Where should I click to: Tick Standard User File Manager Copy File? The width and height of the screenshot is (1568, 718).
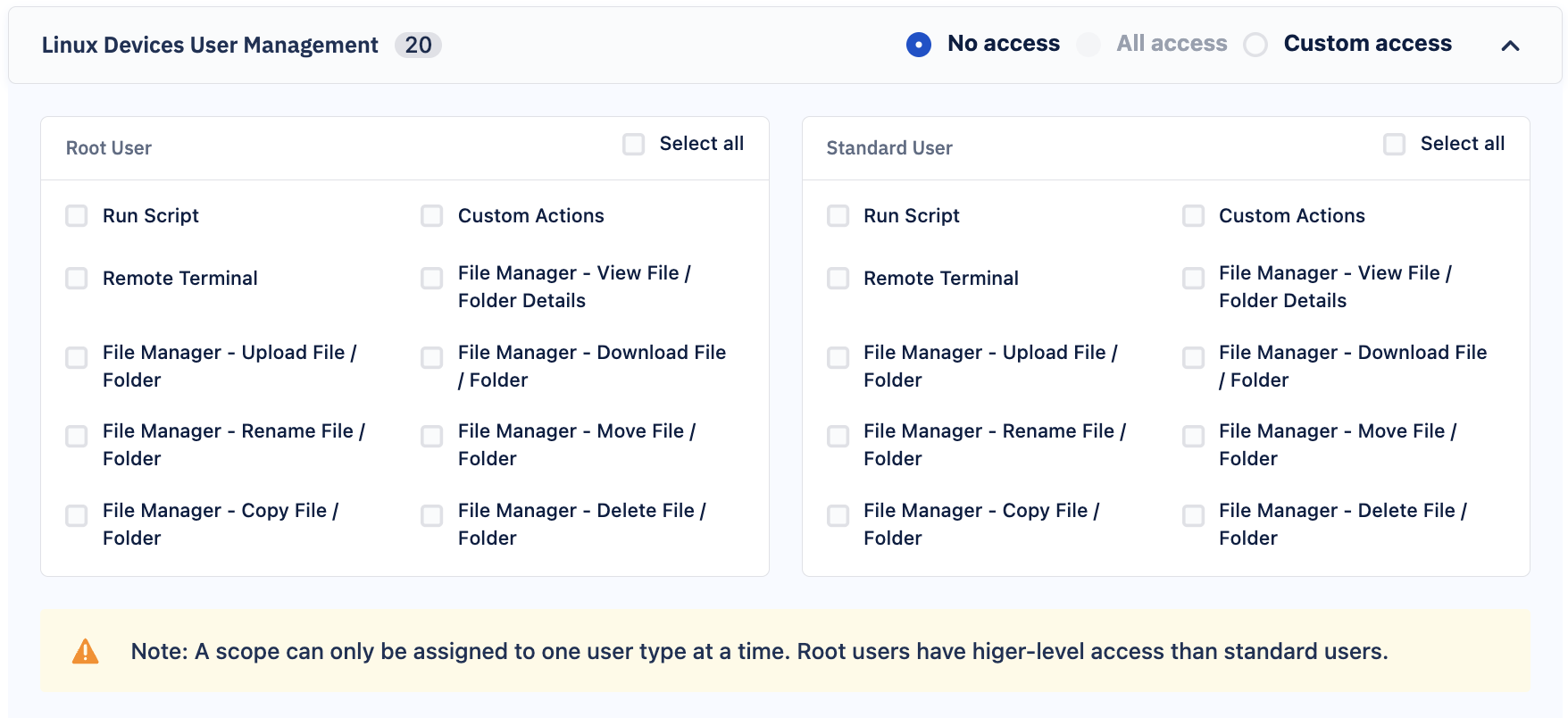838,516
